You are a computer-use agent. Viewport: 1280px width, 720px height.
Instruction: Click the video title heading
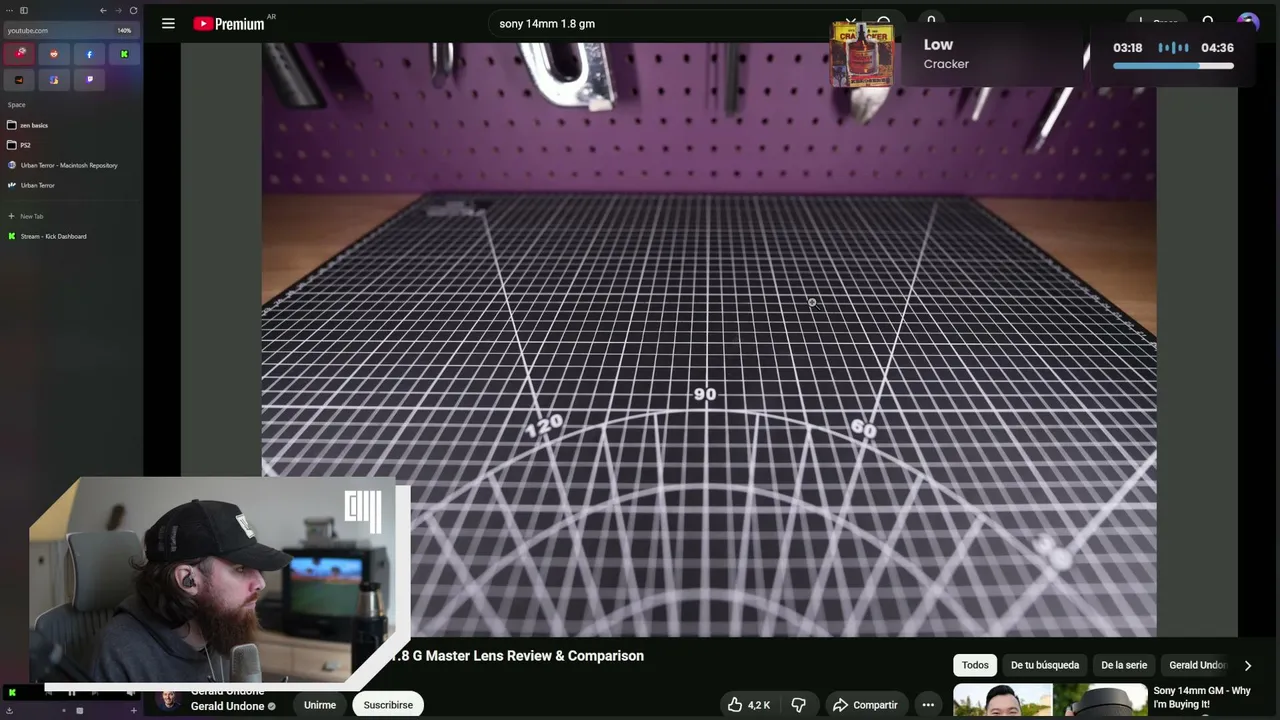pos(517,656)
